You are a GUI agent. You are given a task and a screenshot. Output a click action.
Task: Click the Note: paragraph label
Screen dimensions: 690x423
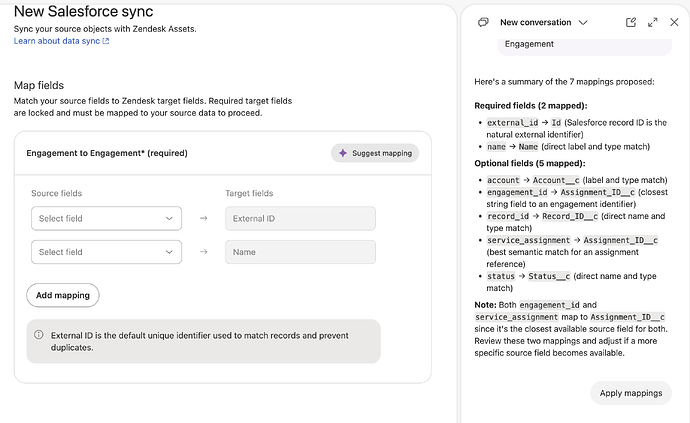[x=485, y=305]
